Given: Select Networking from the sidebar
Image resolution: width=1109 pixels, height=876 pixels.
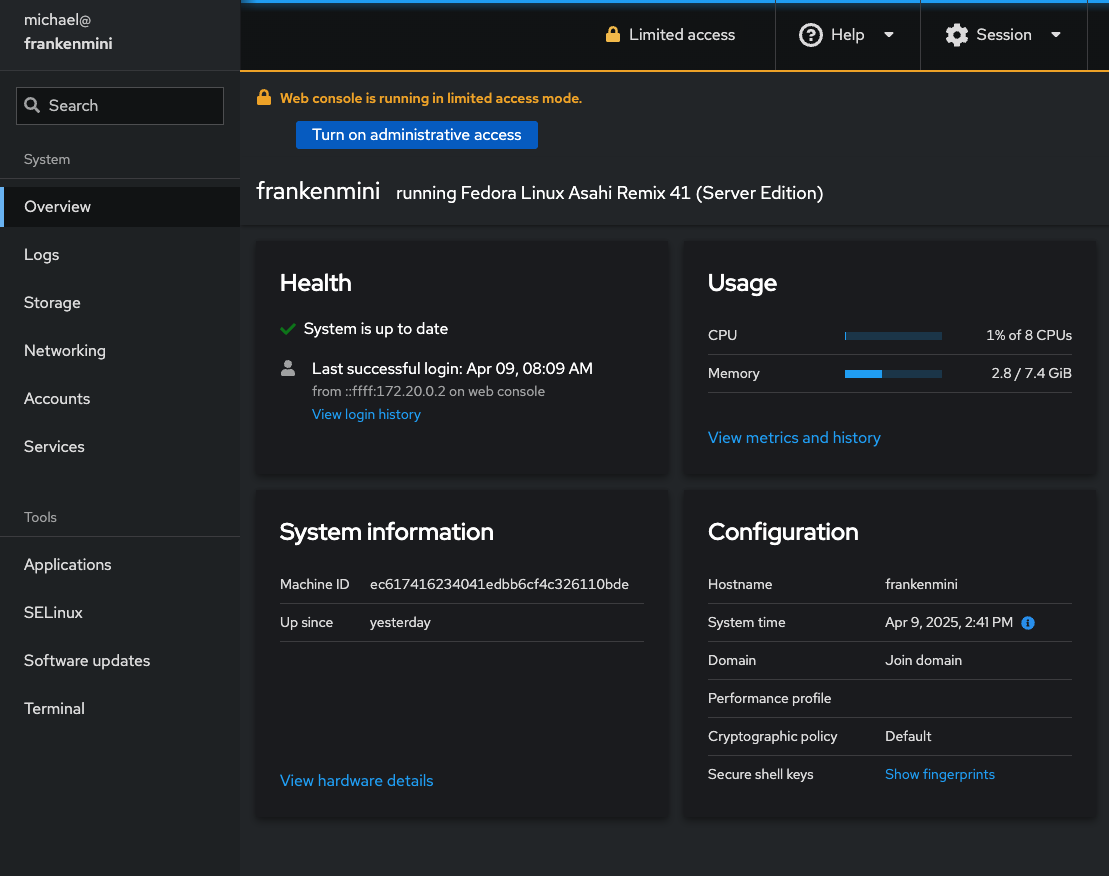Looking at the screenshot, I should click(65, 351).
